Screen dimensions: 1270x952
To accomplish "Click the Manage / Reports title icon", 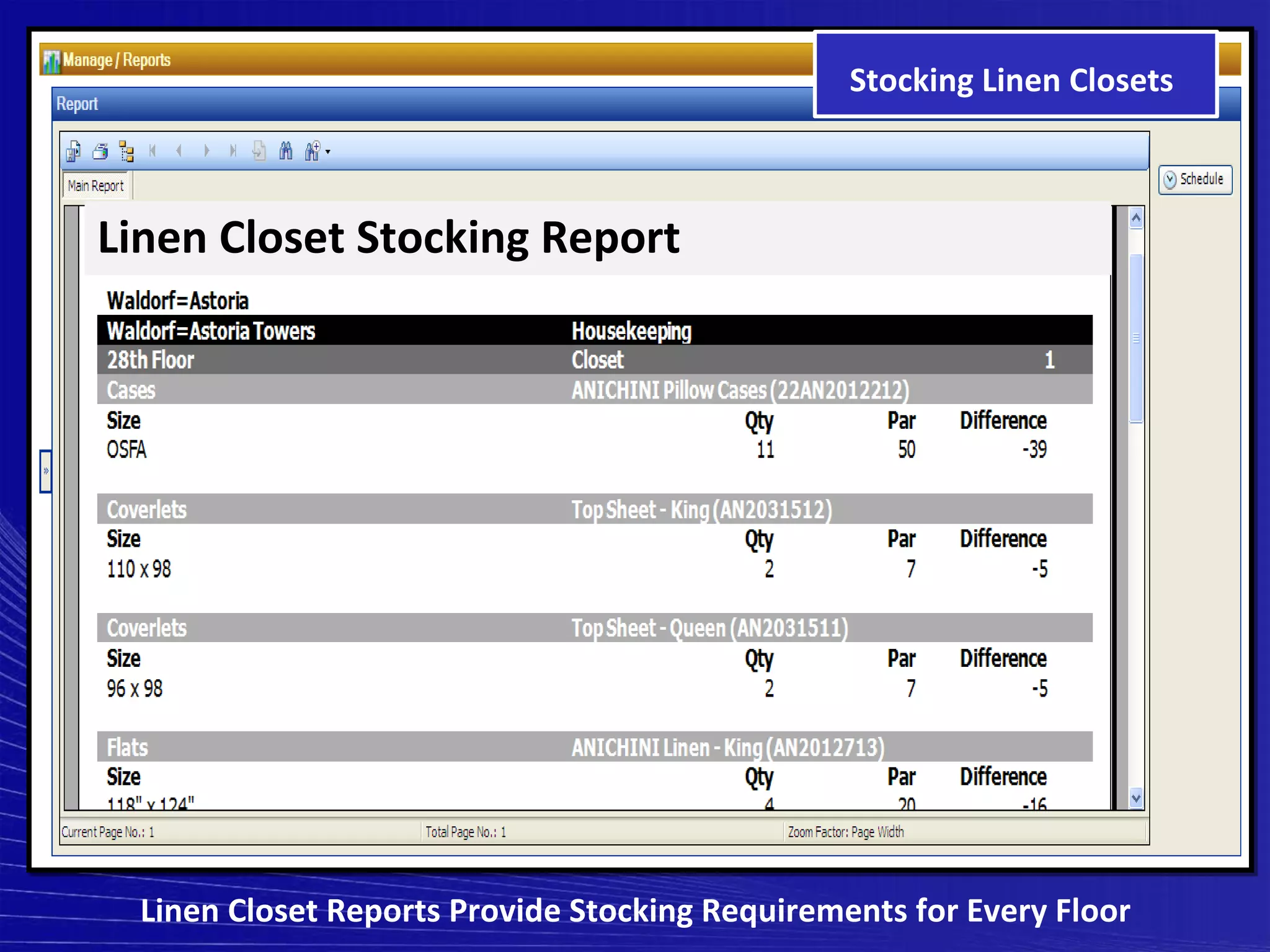I will [x=51, y=61].
